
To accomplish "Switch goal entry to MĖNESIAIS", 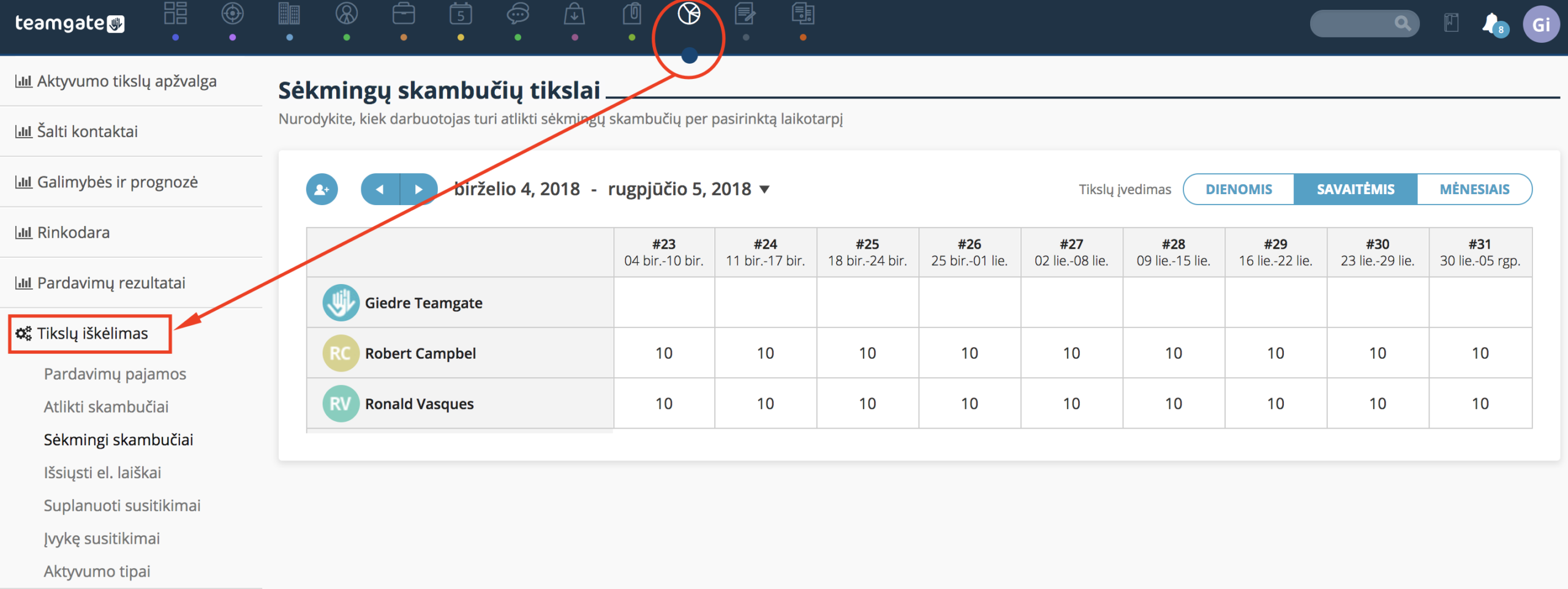I will [1474, 189].
